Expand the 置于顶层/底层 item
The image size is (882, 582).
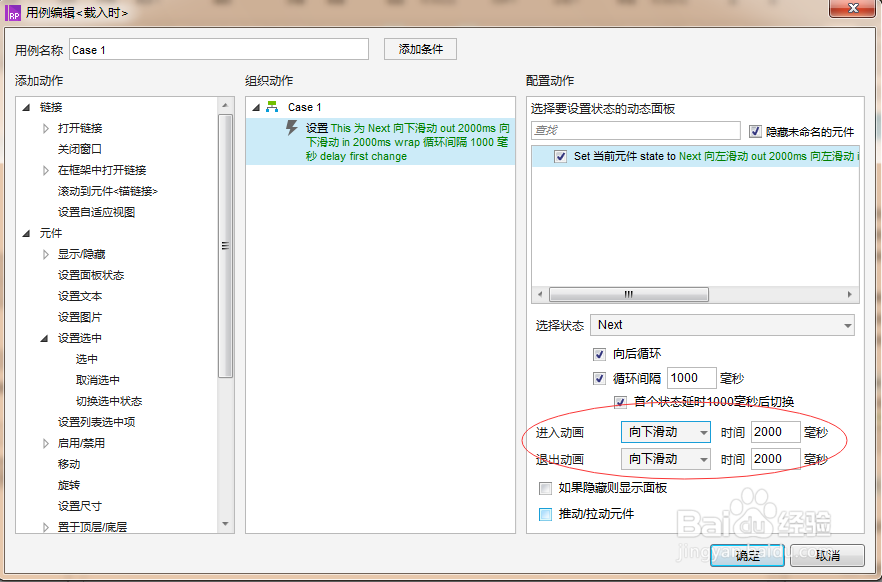(46, 527)
